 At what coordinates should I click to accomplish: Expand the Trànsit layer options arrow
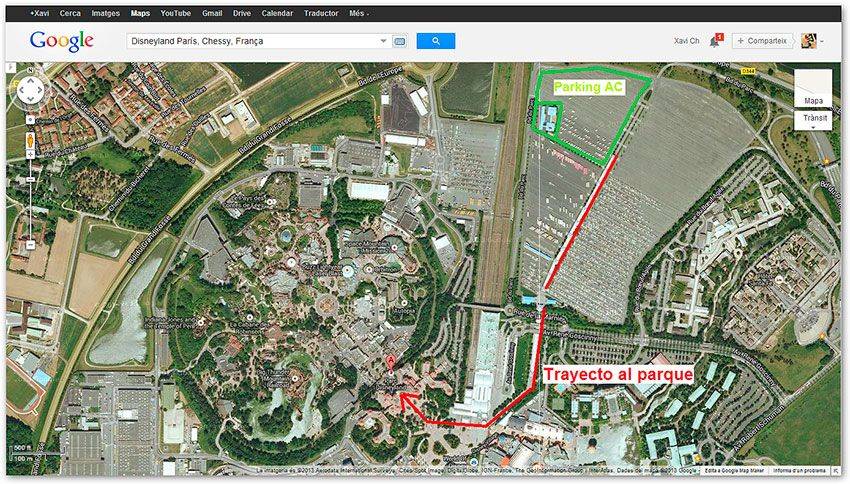tap(813, 128)
